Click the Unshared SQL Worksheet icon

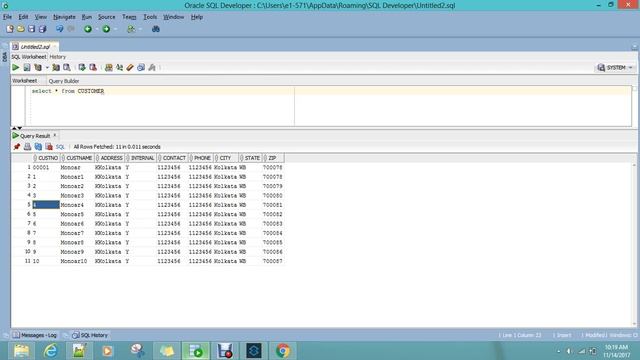[x=109, y=67]
